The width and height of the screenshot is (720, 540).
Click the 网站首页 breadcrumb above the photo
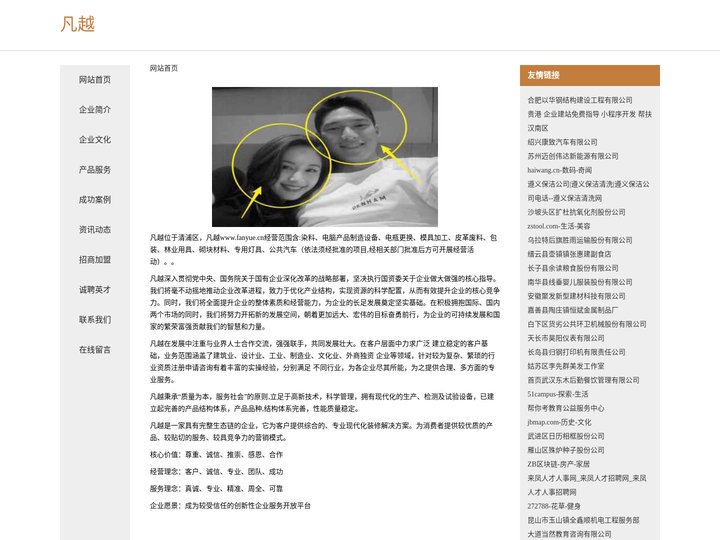(x=163, y=68)
